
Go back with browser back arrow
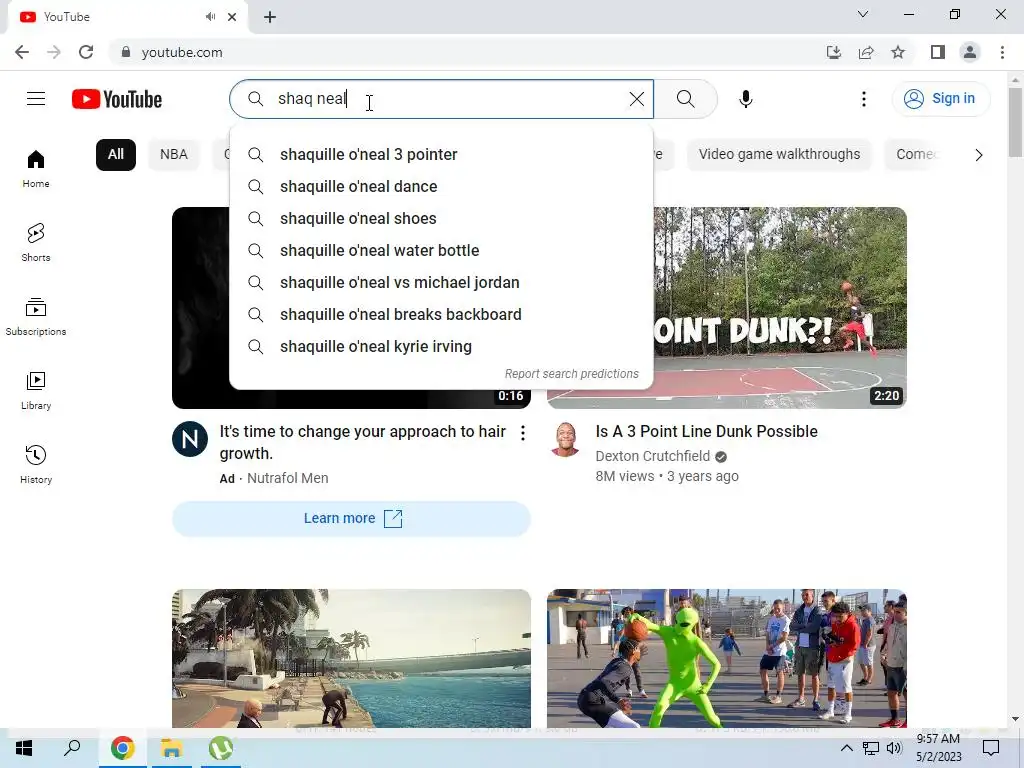click(x=22, y=52)
